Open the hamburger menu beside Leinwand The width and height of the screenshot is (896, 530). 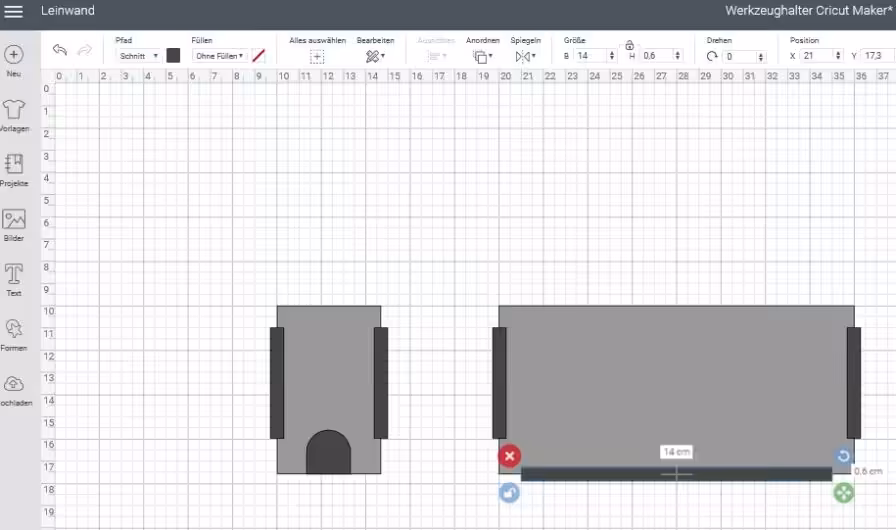14,11
